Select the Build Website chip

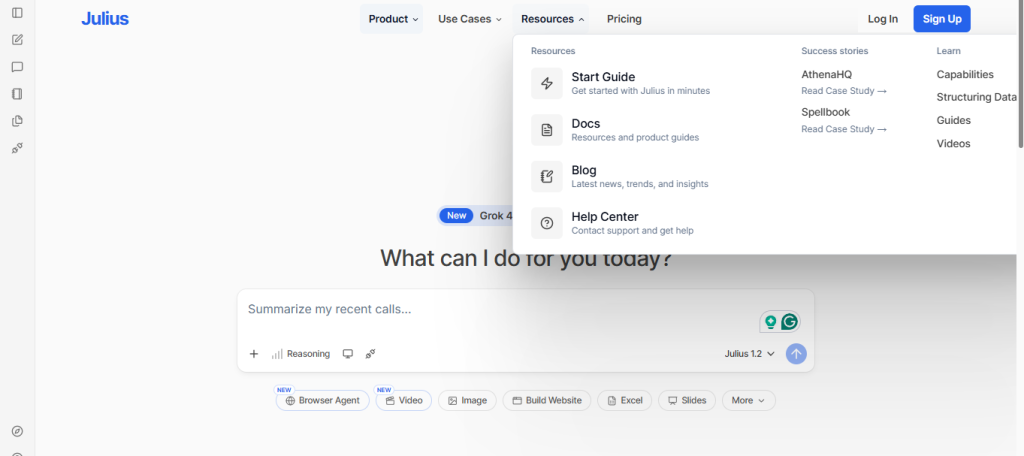(547, 400)
